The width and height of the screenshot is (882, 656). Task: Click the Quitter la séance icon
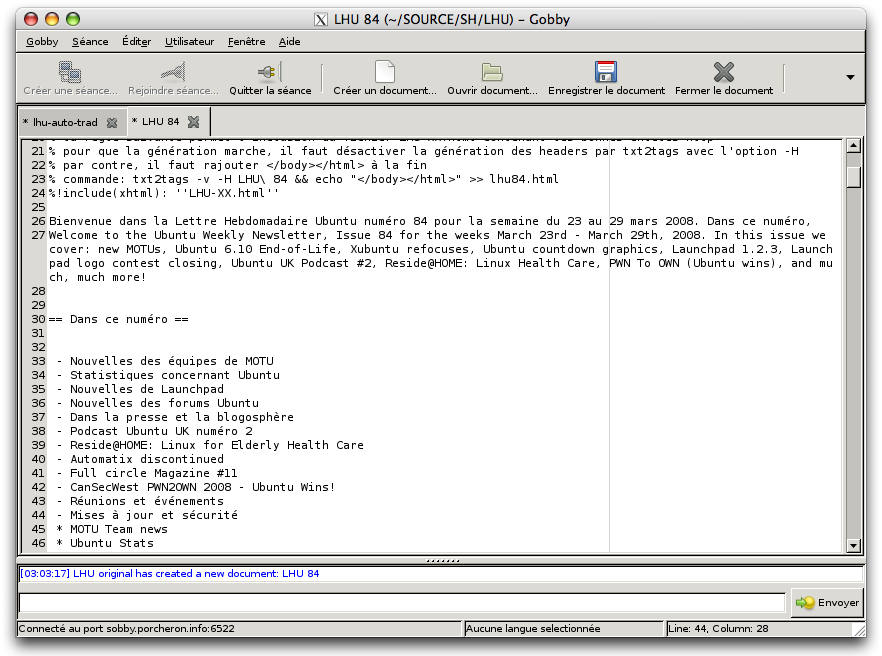269,72
